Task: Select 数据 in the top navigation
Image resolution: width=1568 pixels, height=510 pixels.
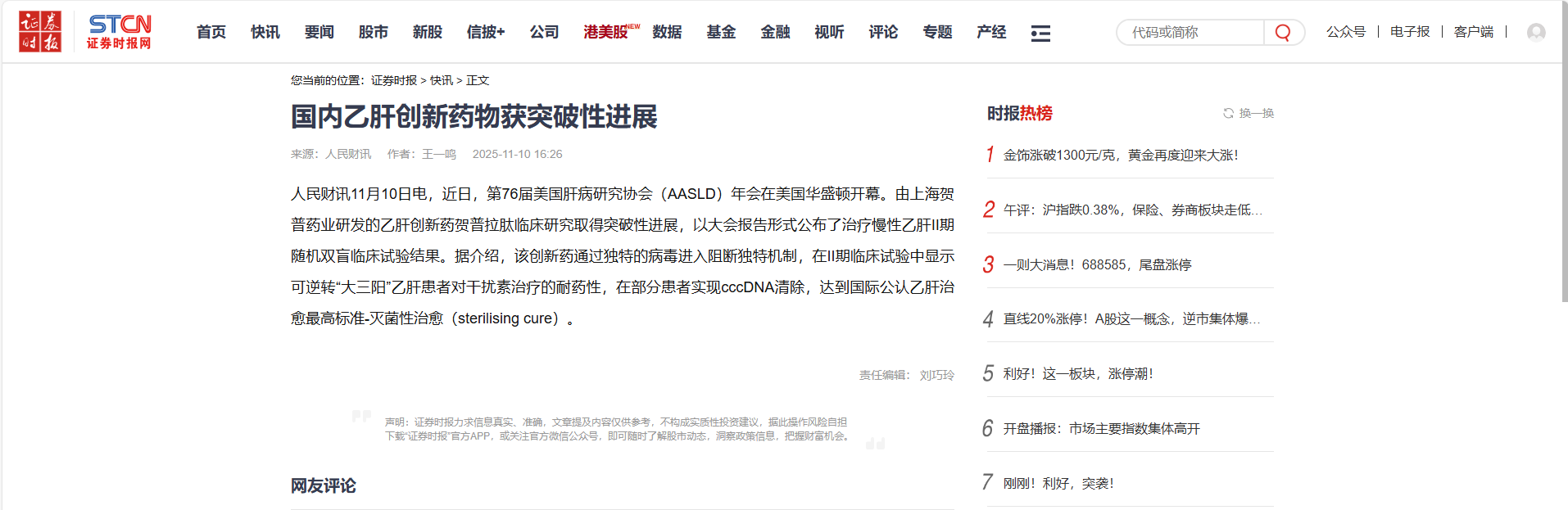Action: (667, 32)
